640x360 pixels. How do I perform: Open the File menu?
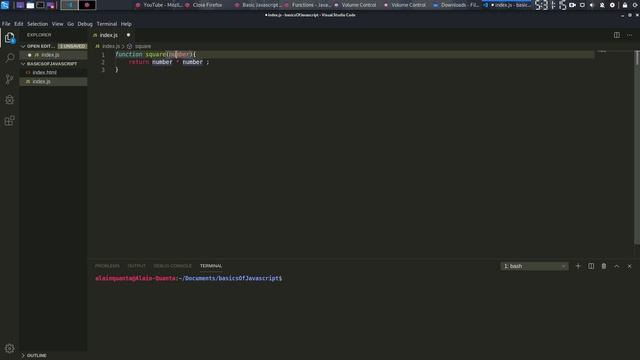click(x=6, y=24)
